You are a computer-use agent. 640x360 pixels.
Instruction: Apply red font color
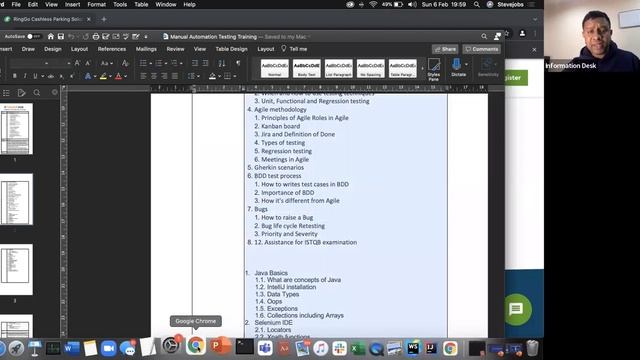(x=118, y=76)
